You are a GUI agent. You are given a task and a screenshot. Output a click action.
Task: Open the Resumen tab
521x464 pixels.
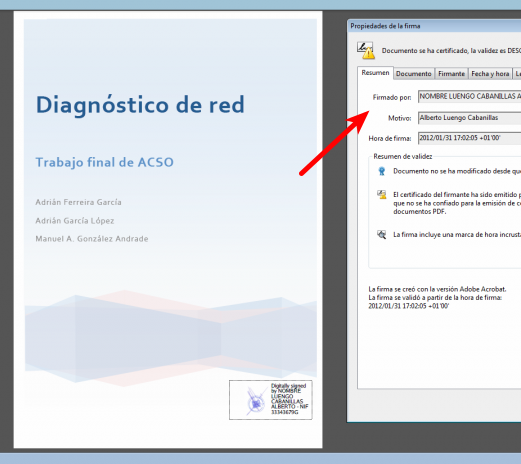[x=375, y=73]
